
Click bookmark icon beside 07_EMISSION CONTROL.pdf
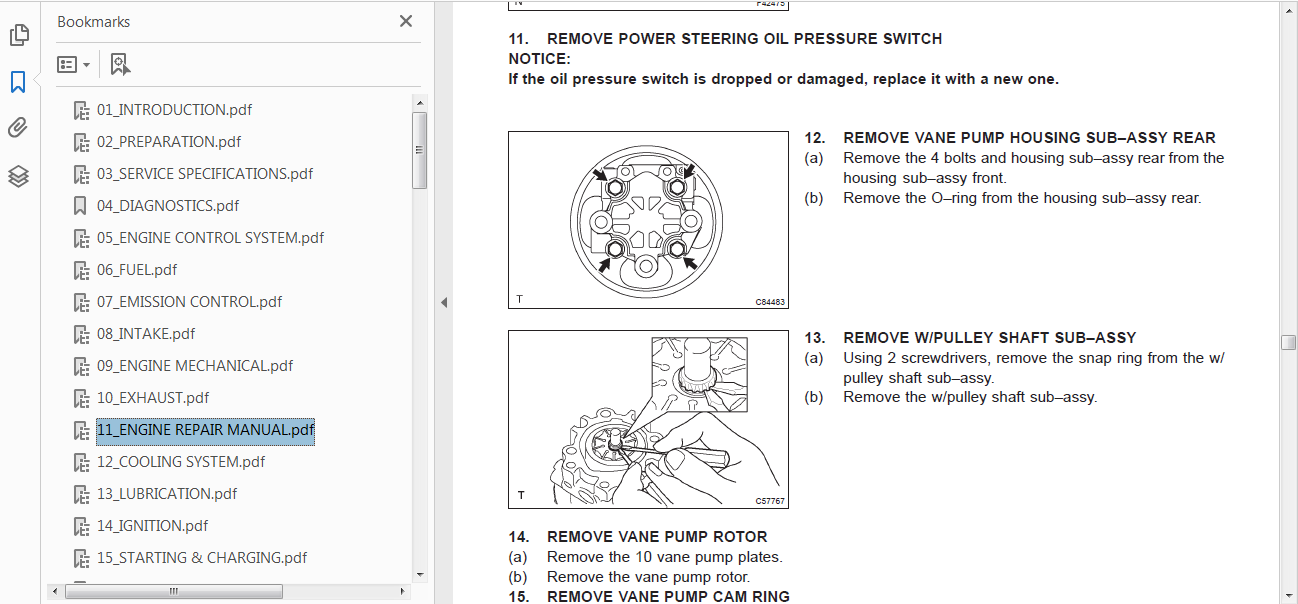tap(82, 302)
